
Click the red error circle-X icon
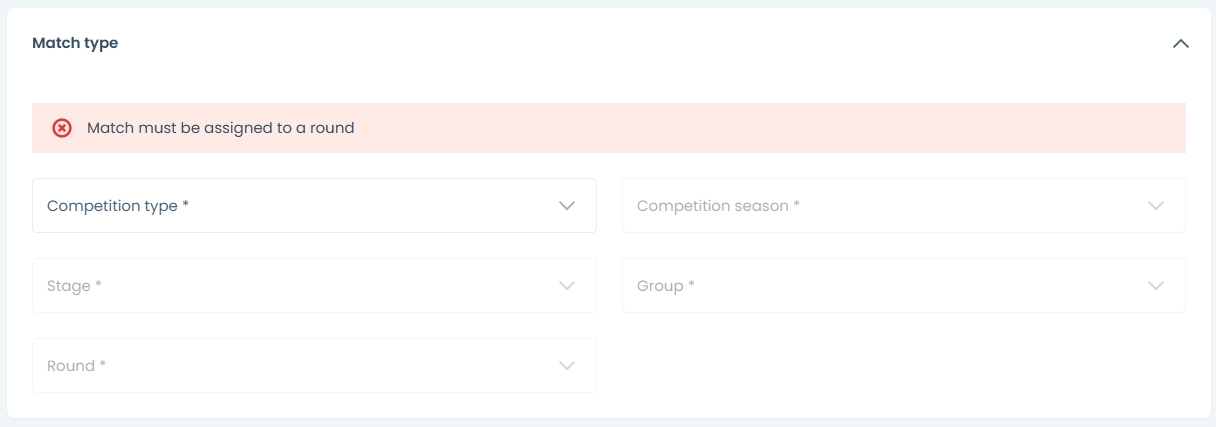tap(62, 128)
